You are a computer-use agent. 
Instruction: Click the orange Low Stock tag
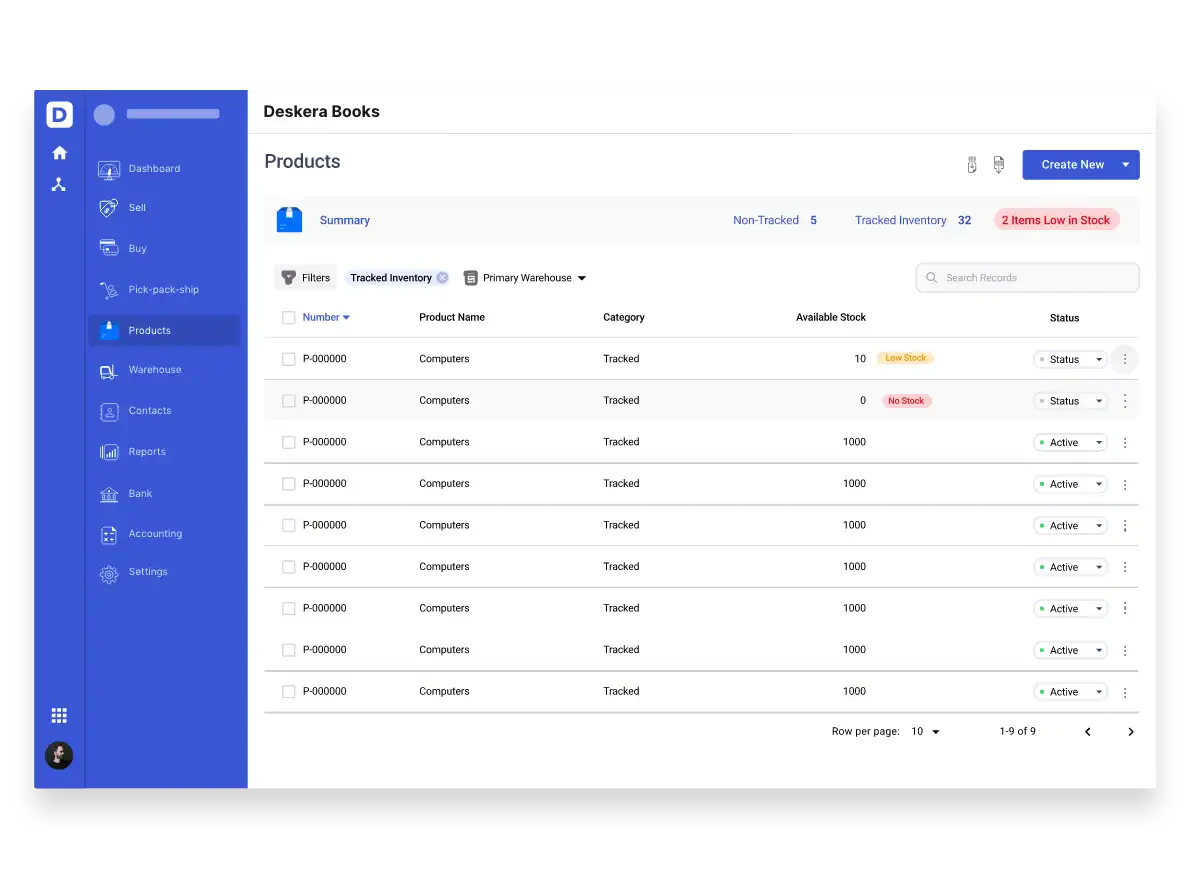click(905, 358)
